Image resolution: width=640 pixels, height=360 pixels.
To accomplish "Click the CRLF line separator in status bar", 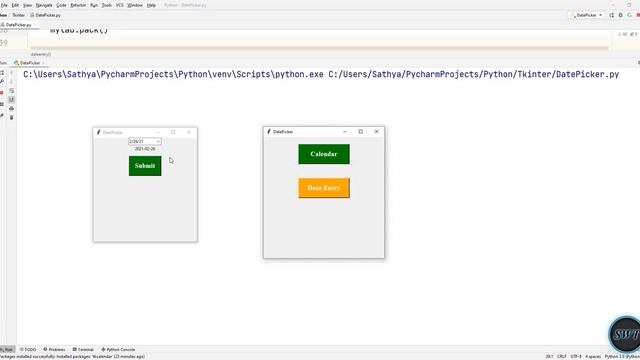I will point(562,356).
